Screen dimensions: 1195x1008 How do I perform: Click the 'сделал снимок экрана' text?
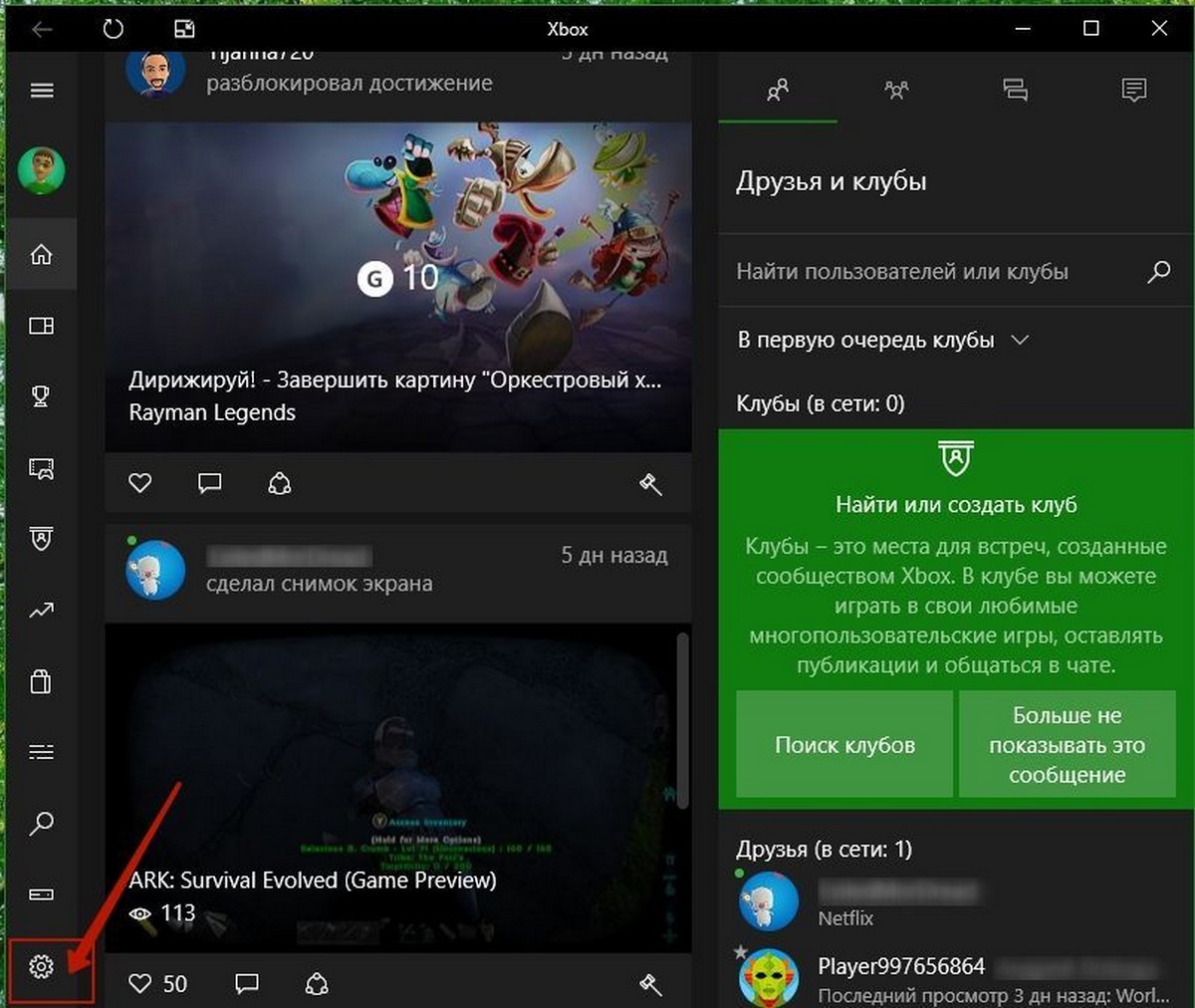click(x=320, y=584)
